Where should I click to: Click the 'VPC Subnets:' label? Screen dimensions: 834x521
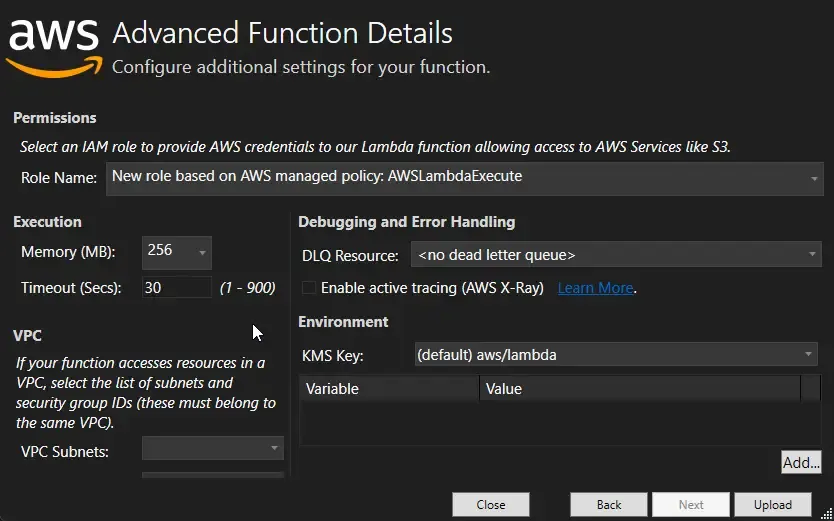pos(65,451)
